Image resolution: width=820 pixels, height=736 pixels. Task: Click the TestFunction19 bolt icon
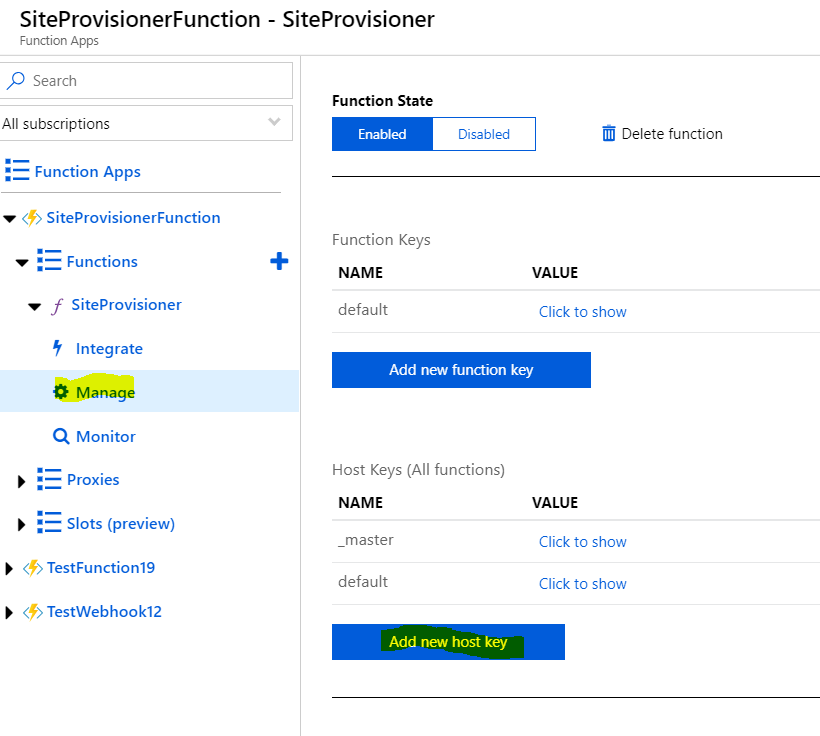(x=33, y=568)
